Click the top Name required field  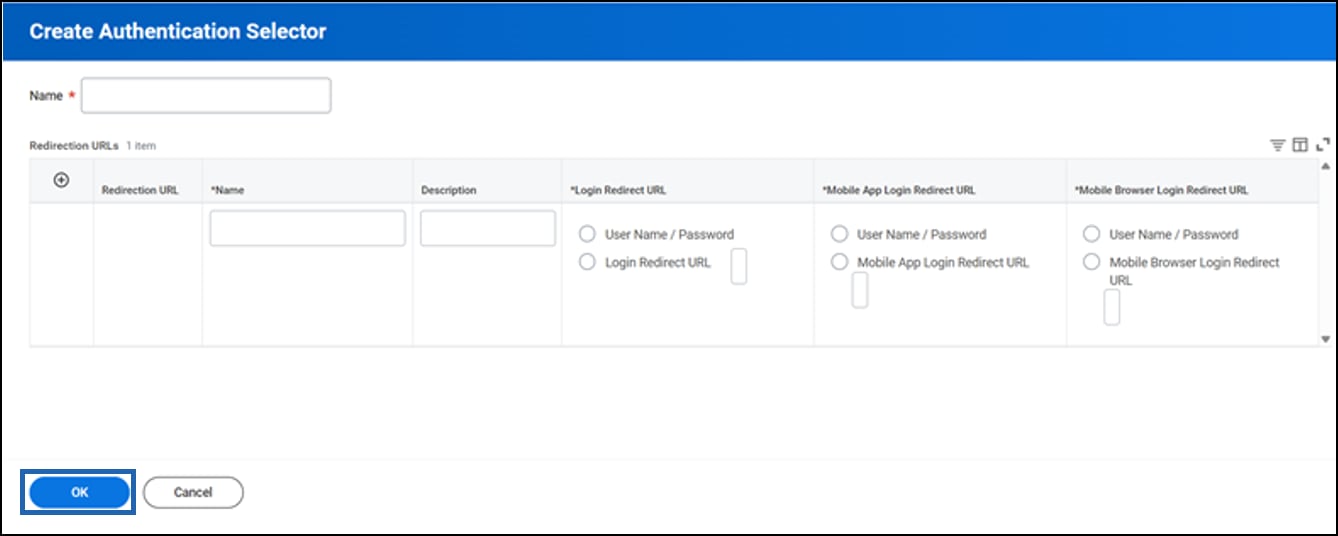pyautogui.click(x=206, y=96)
